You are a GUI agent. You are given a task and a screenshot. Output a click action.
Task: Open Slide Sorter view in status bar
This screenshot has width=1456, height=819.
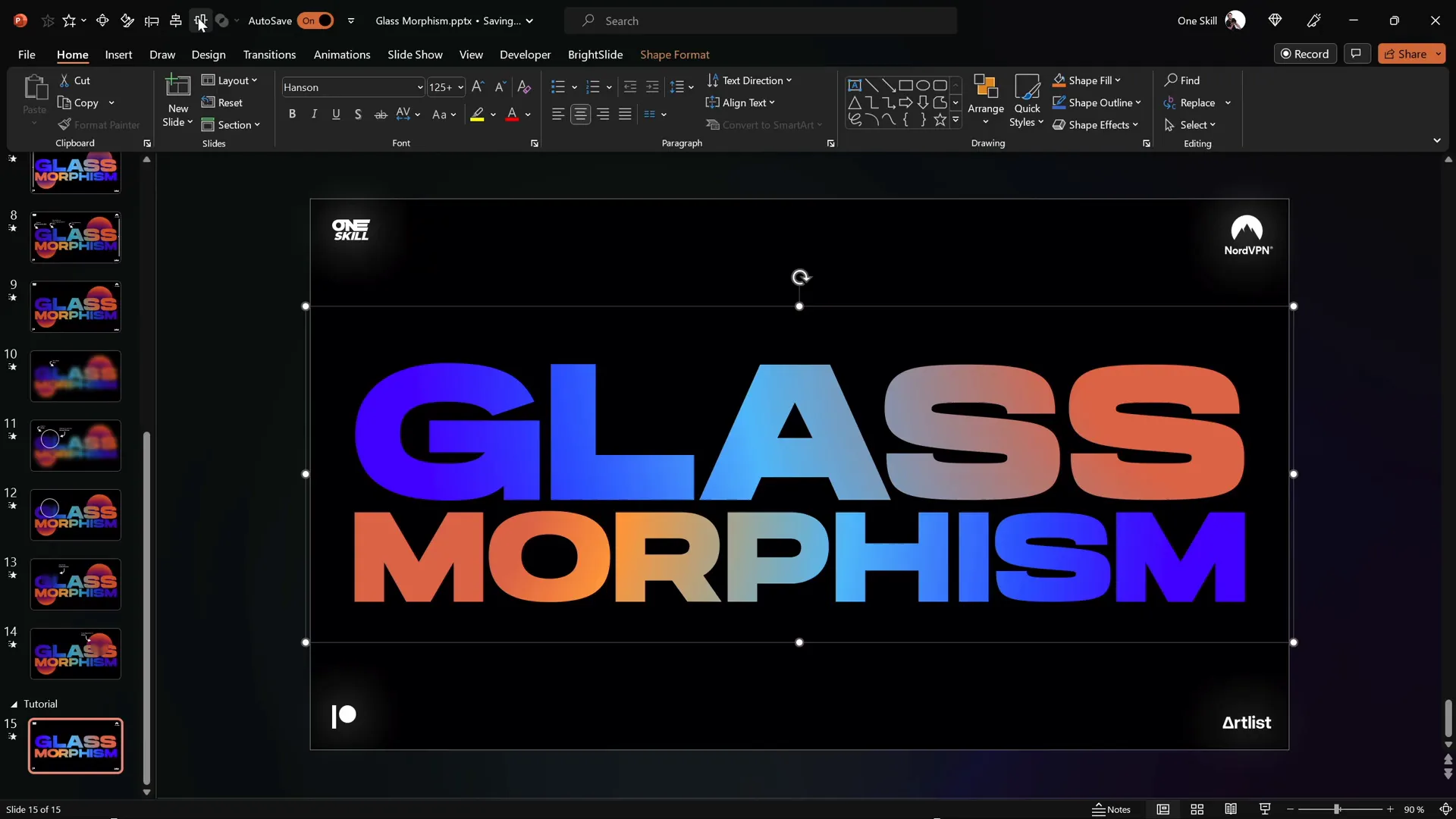coord(1197,809)
